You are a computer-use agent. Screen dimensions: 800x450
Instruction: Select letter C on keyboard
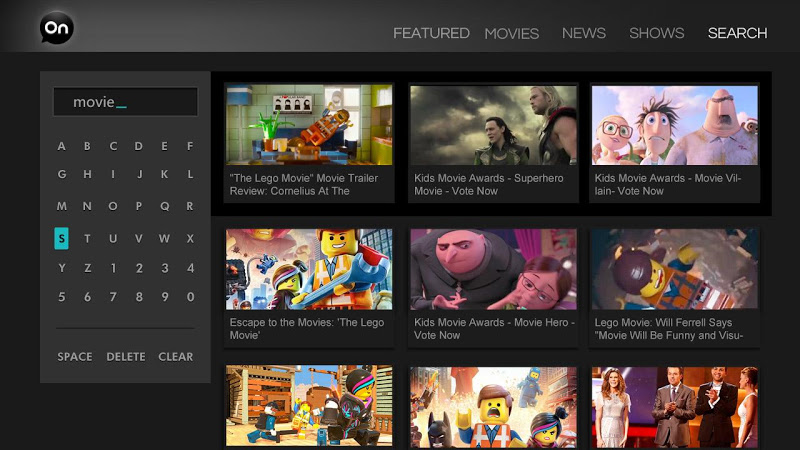tap(113, 146)
